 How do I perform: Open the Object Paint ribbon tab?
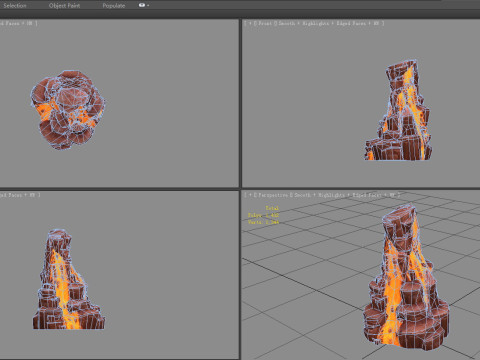64,6
